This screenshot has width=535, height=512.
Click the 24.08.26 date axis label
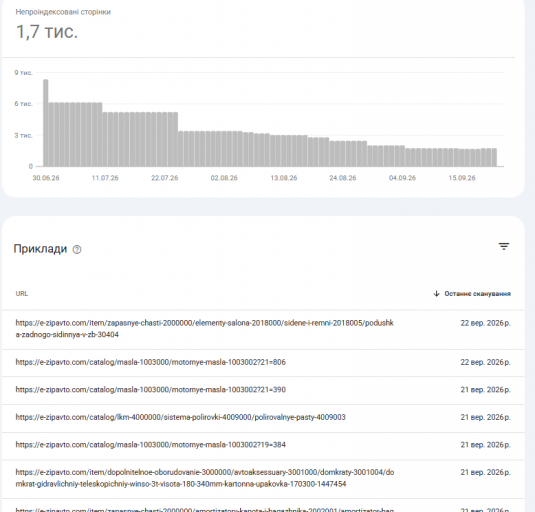tap(343, 178)
